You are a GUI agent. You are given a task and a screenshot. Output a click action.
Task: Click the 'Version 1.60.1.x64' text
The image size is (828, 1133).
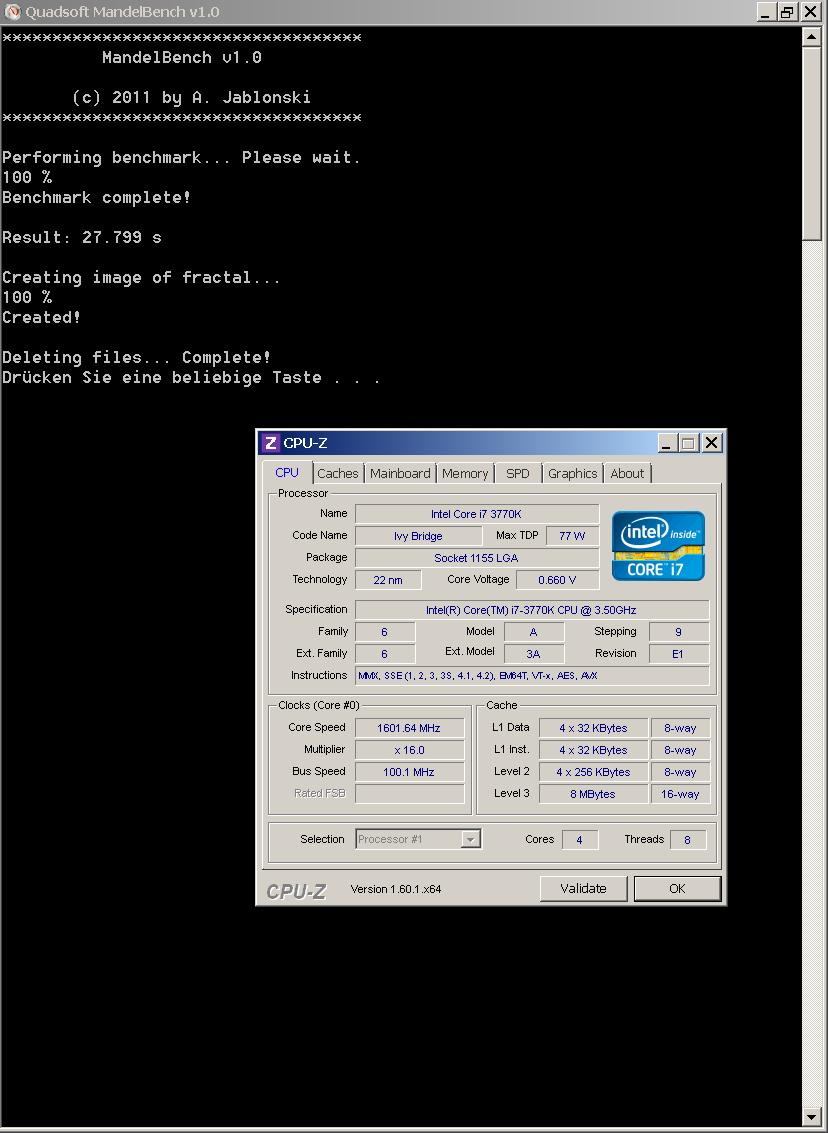click(396, 889)
